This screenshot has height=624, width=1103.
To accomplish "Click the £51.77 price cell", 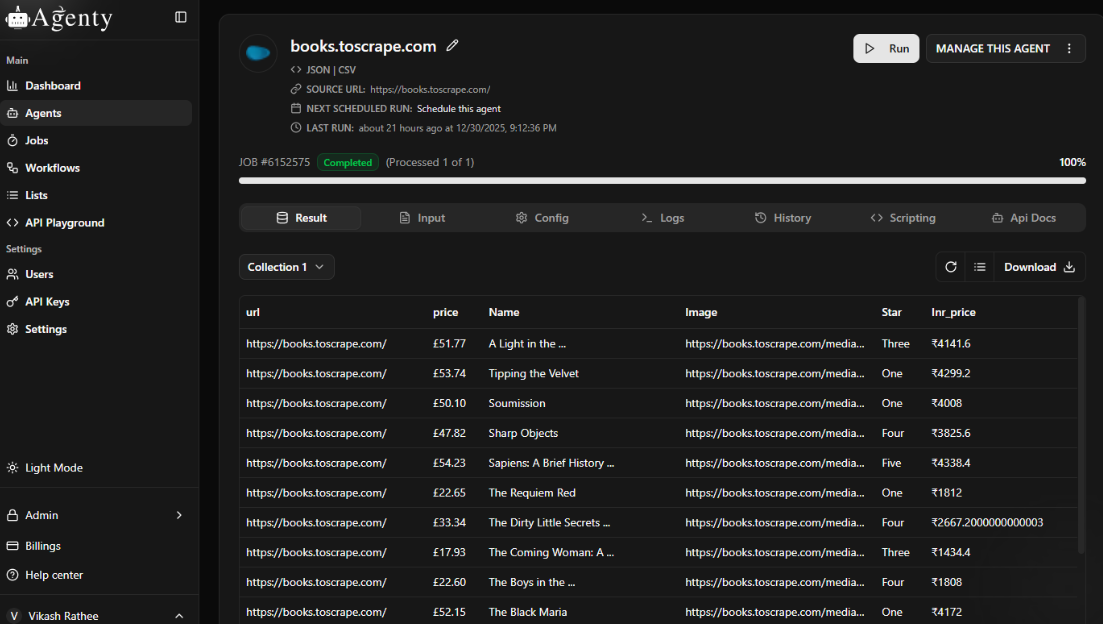I will (449, 344).
